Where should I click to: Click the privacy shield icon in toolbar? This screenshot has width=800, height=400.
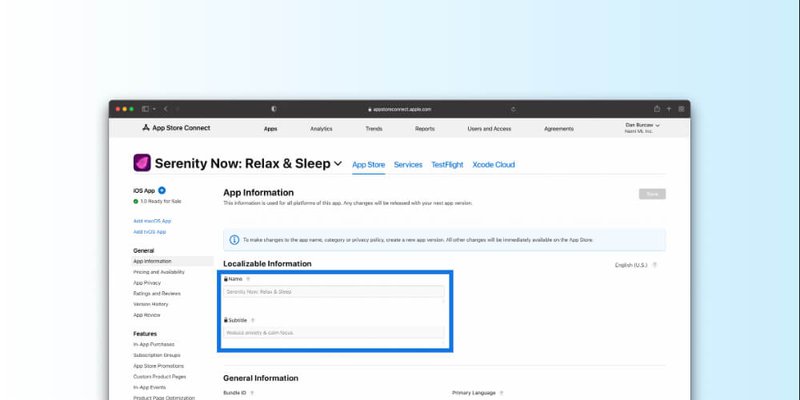tap(274, 109)
